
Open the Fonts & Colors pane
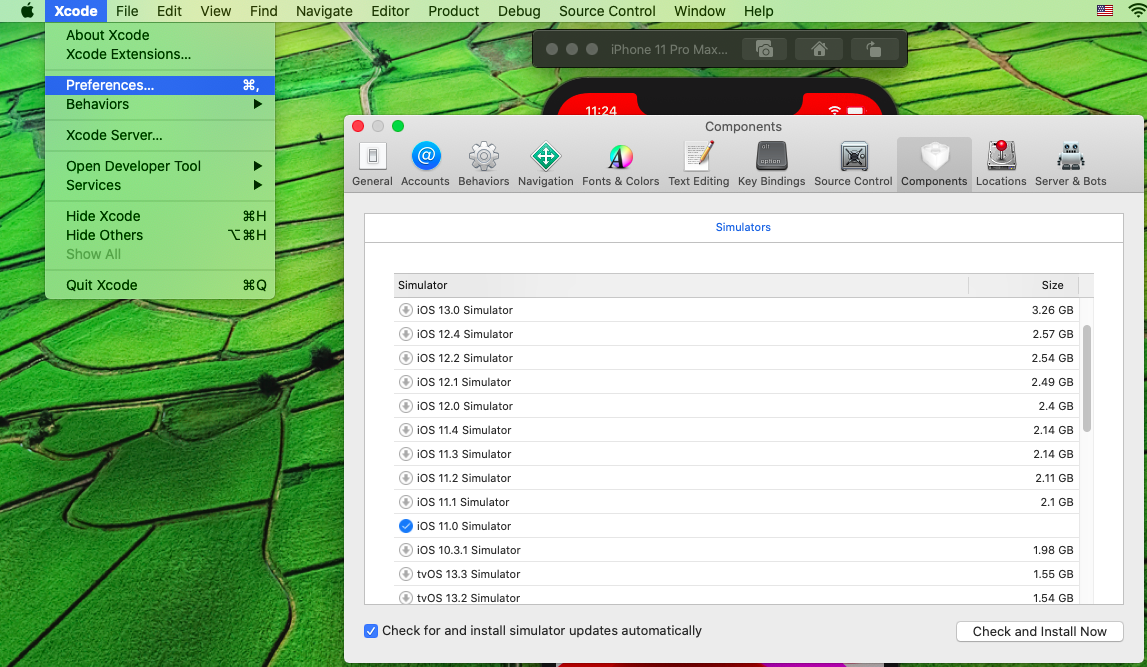tap(620, 164)
